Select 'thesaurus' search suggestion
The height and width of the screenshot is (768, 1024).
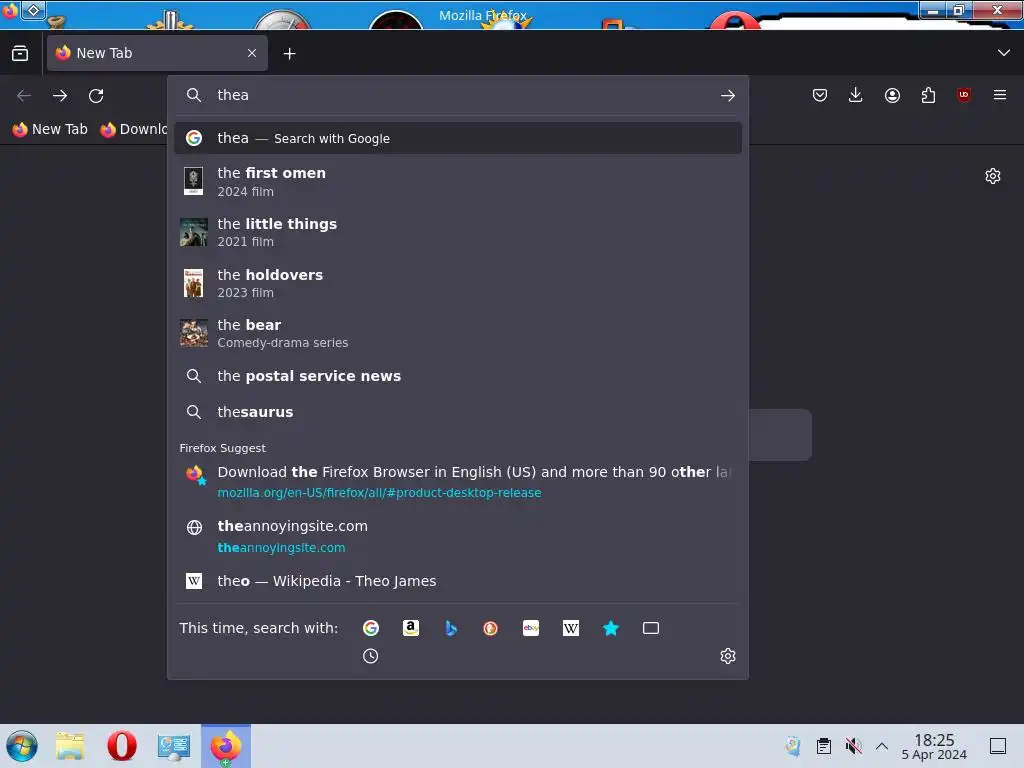458,412
